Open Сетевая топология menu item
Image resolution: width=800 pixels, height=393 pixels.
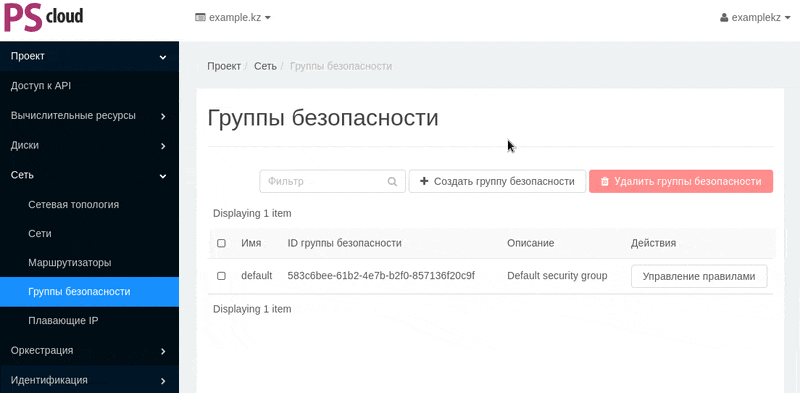coord(89,205)
